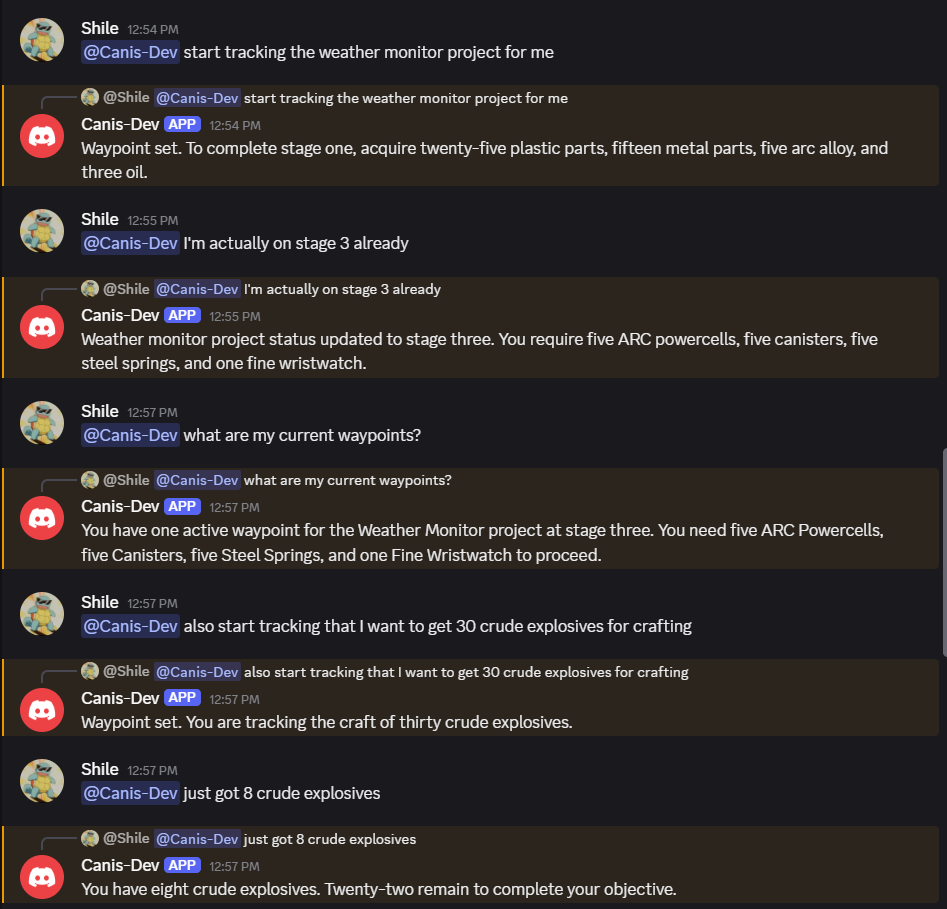This screenshot has height=909, width=947.
Task: Click @Shile in the reply preview 'I'm actually on stage 3'
Action: [126, 289]
